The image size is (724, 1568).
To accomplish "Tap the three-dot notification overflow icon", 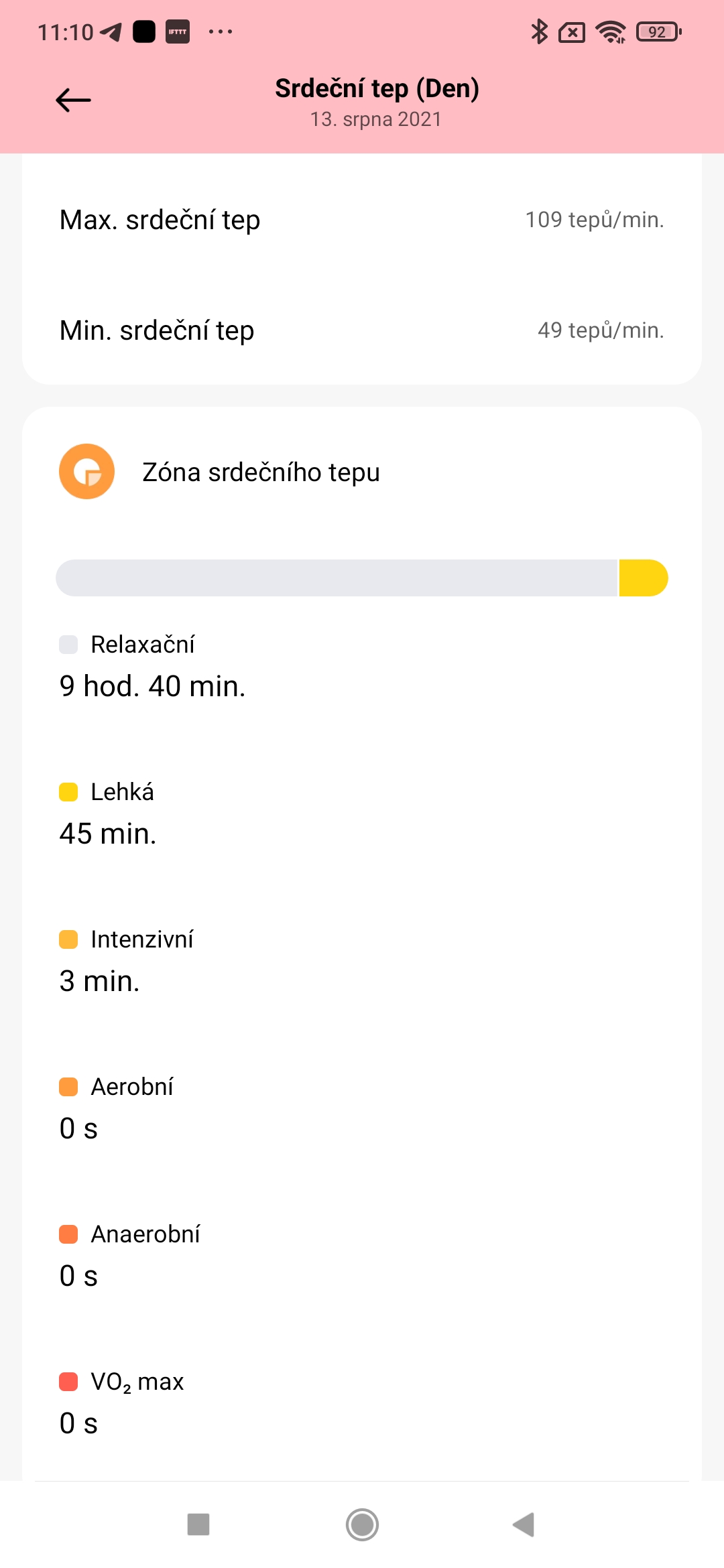I will point(221,31).
